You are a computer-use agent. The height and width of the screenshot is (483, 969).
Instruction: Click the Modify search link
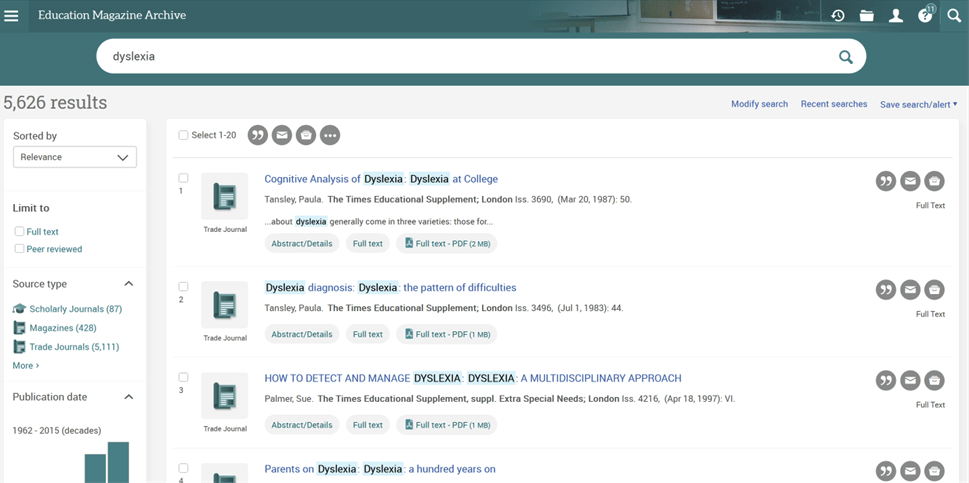tap(759, 104)
